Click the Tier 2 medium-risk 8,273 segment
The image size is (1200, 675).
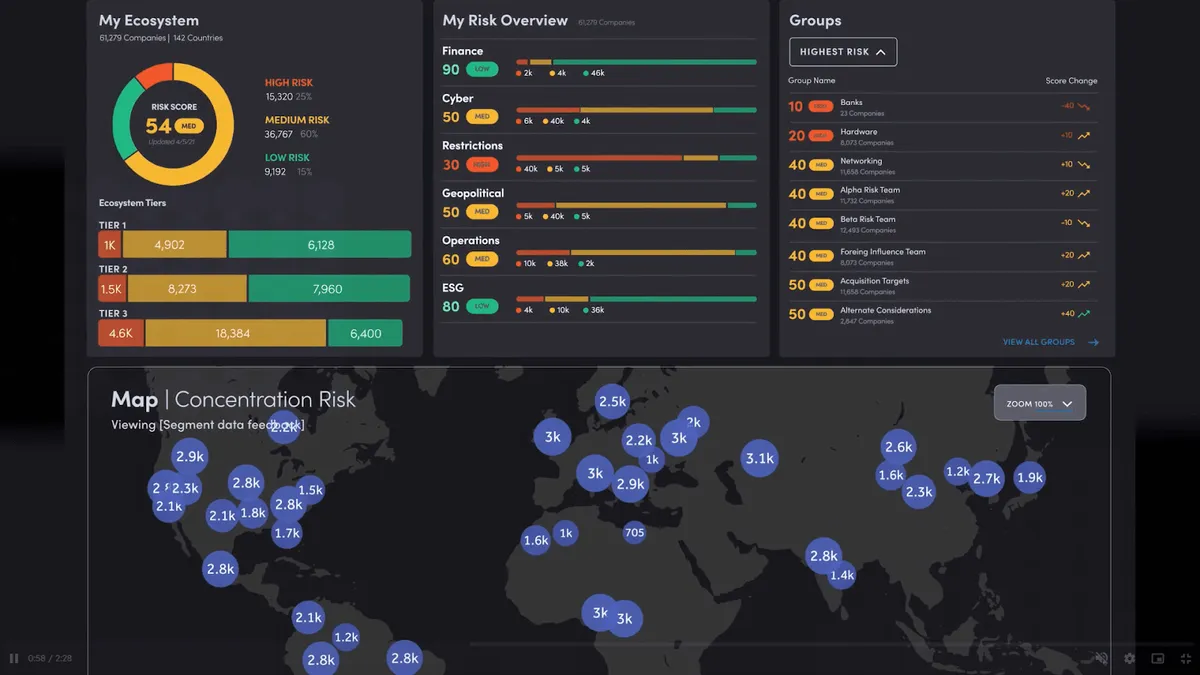pyautogui.click(x=187, y=288)
